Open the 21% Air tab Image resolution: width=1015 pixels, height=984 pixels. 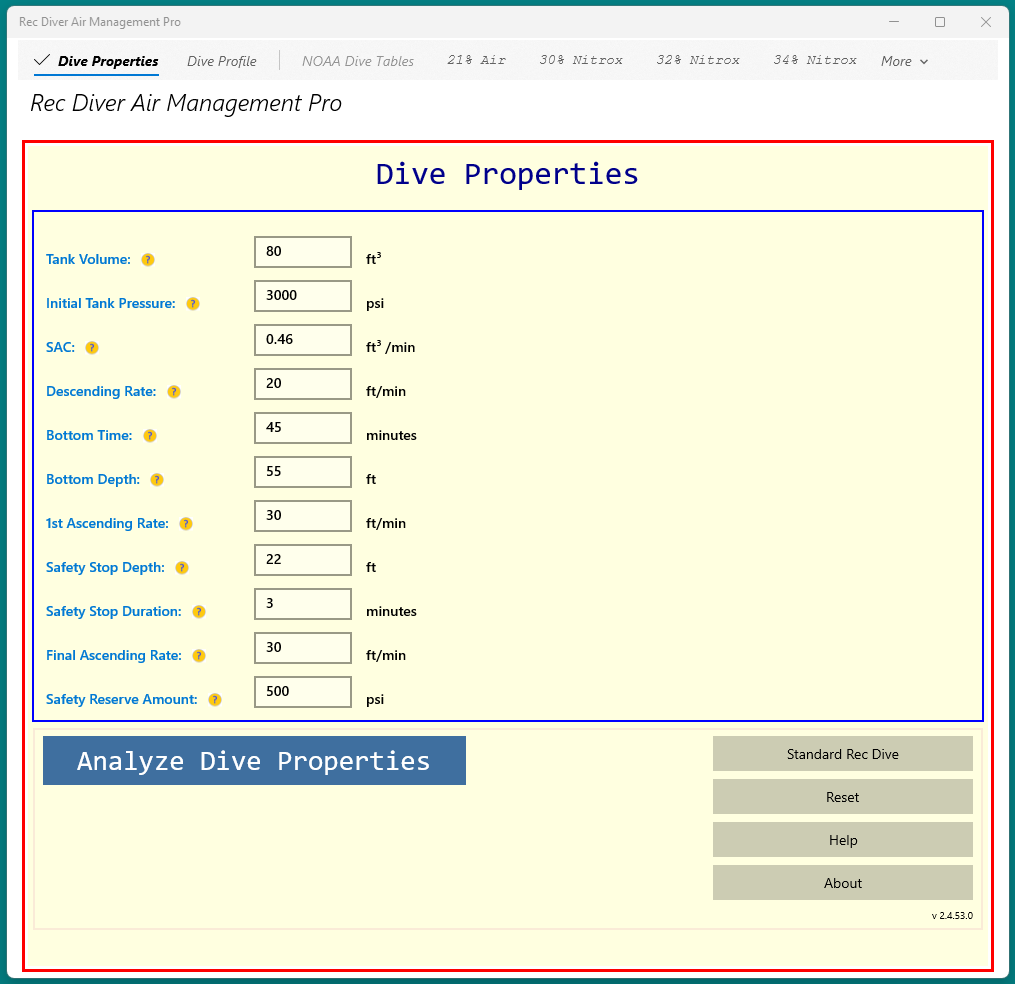coord(476,60)
